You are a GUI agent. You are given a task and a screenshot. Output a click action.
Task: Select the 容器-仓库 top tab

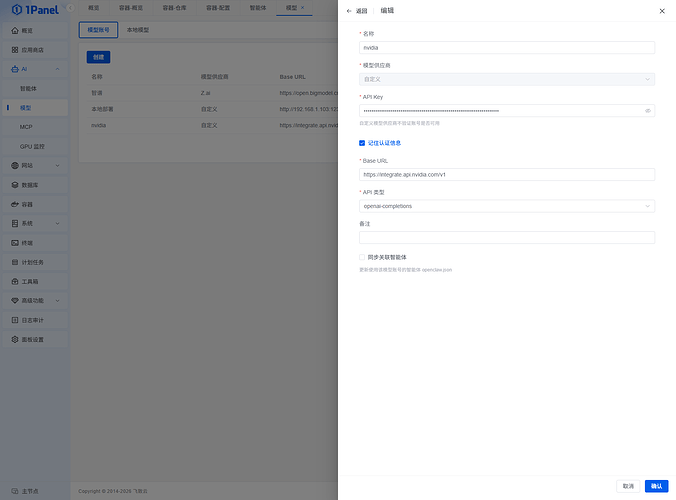tap(175, 7)
